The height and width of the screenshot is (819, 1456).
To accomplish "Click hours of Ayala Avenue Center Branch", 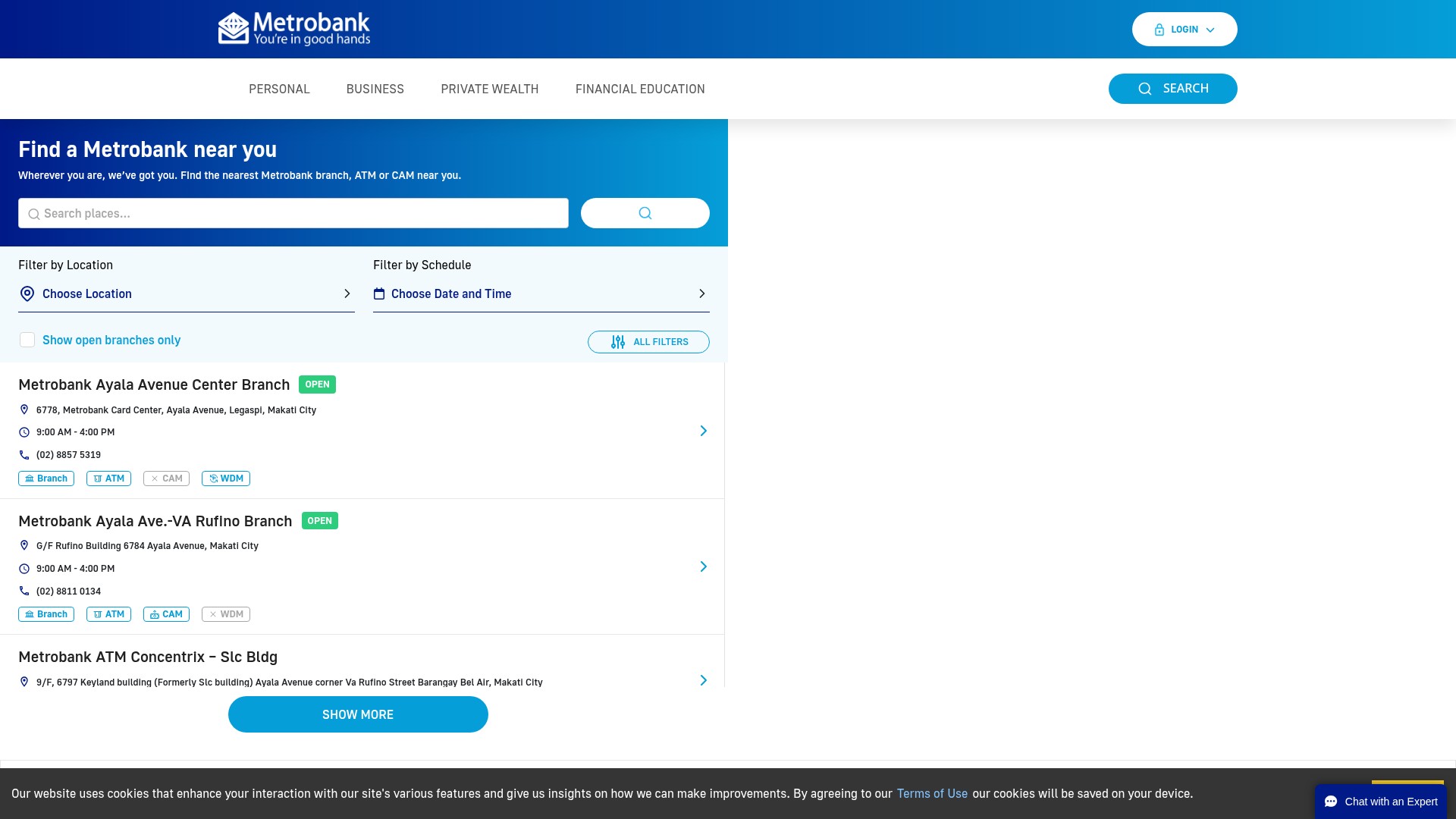I will [x=76, y=432].
